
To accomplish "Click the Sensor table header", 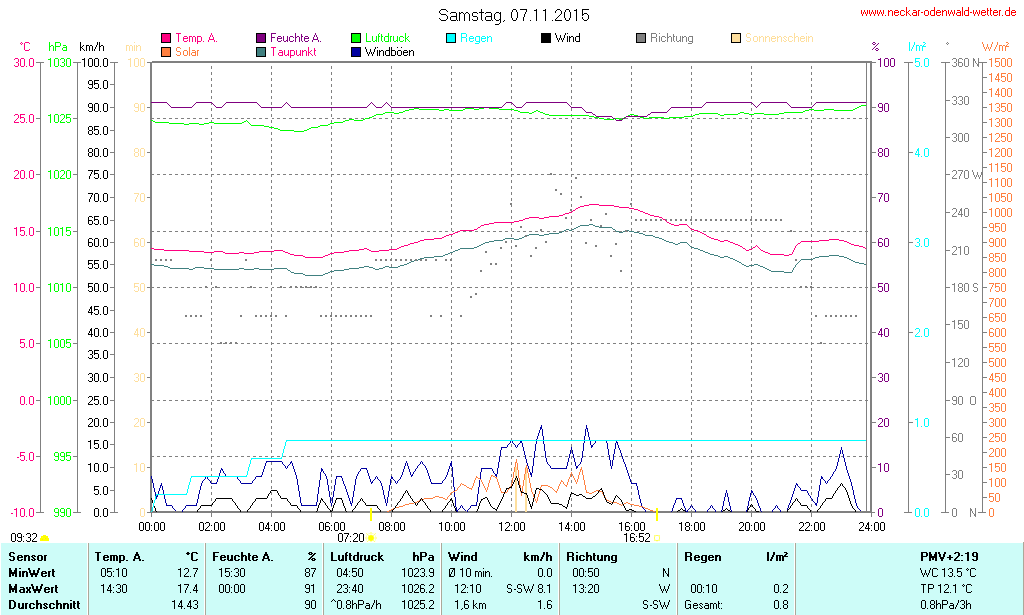I will 28,556.
